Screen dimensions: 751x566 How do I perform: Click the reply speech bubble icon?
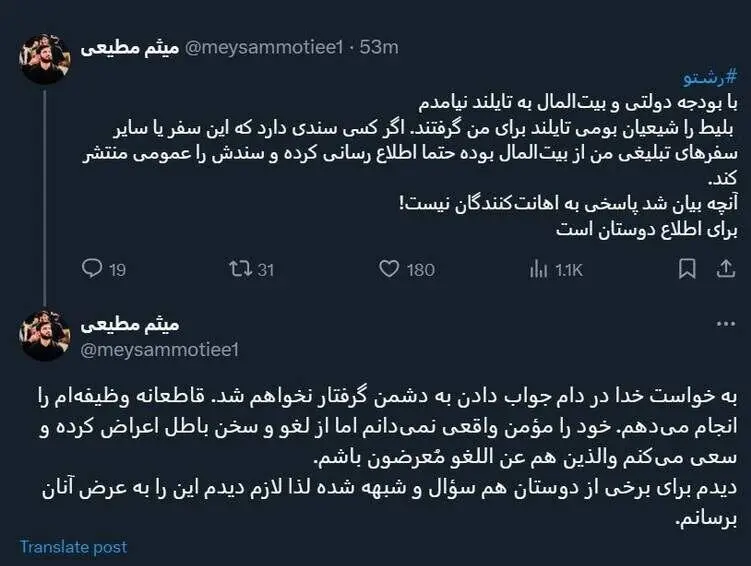(91, 268)
